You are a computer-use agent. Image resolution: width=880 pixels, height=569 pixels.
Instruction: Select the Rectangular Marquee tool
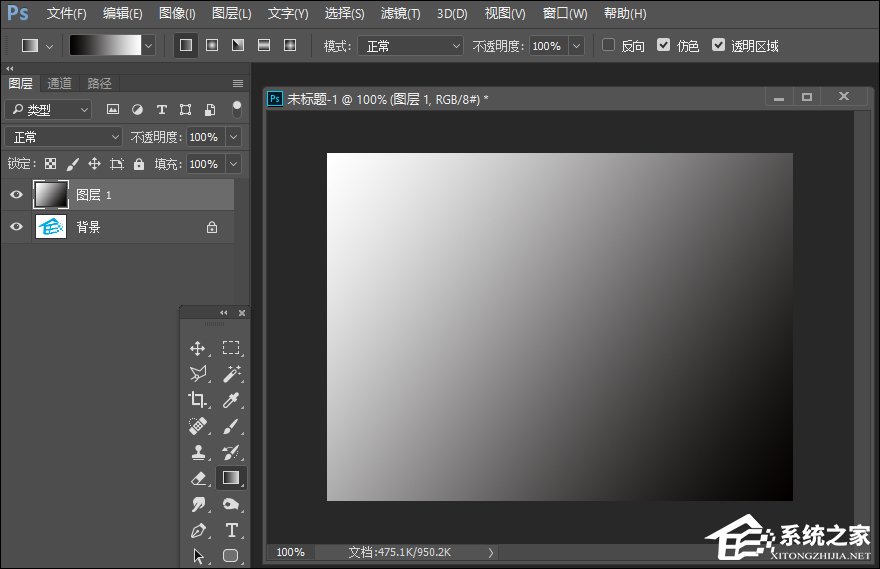(231, 348)
